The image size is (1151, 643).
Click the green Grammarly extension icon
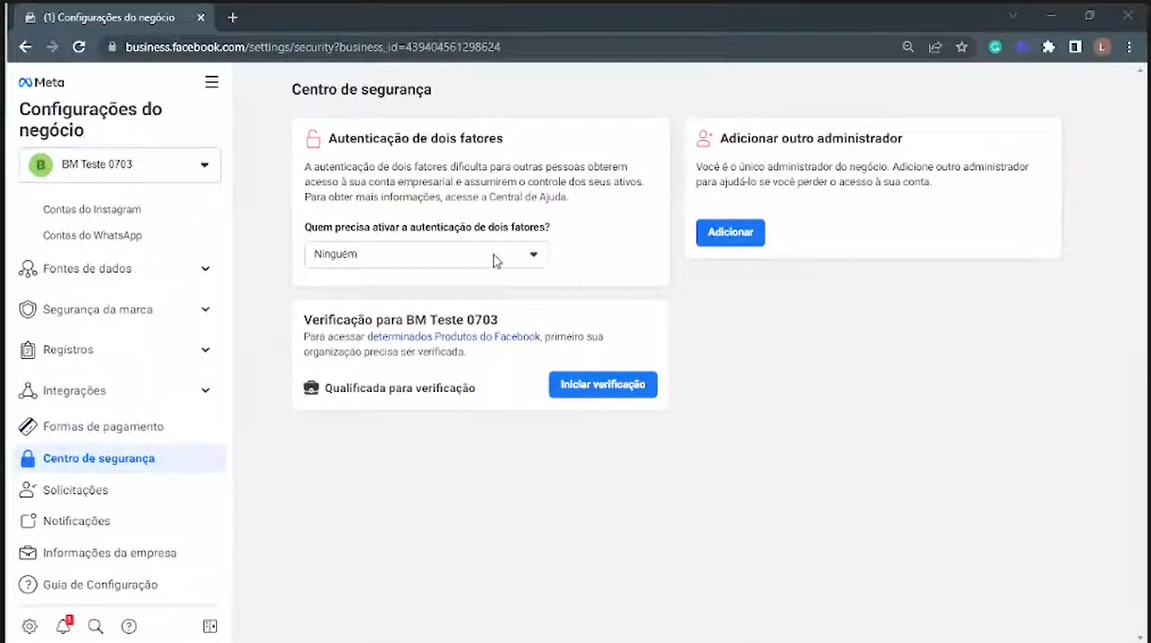995,47
